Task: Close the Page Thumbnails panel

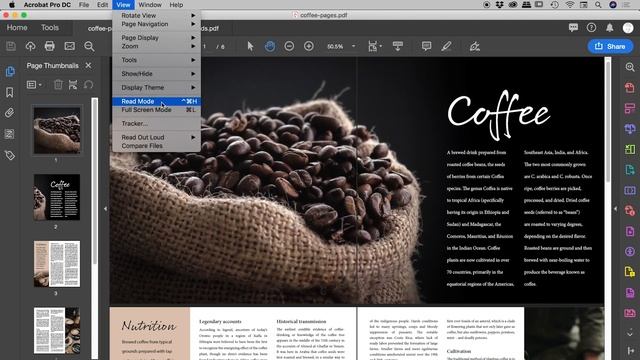Action: coord(88,65)
